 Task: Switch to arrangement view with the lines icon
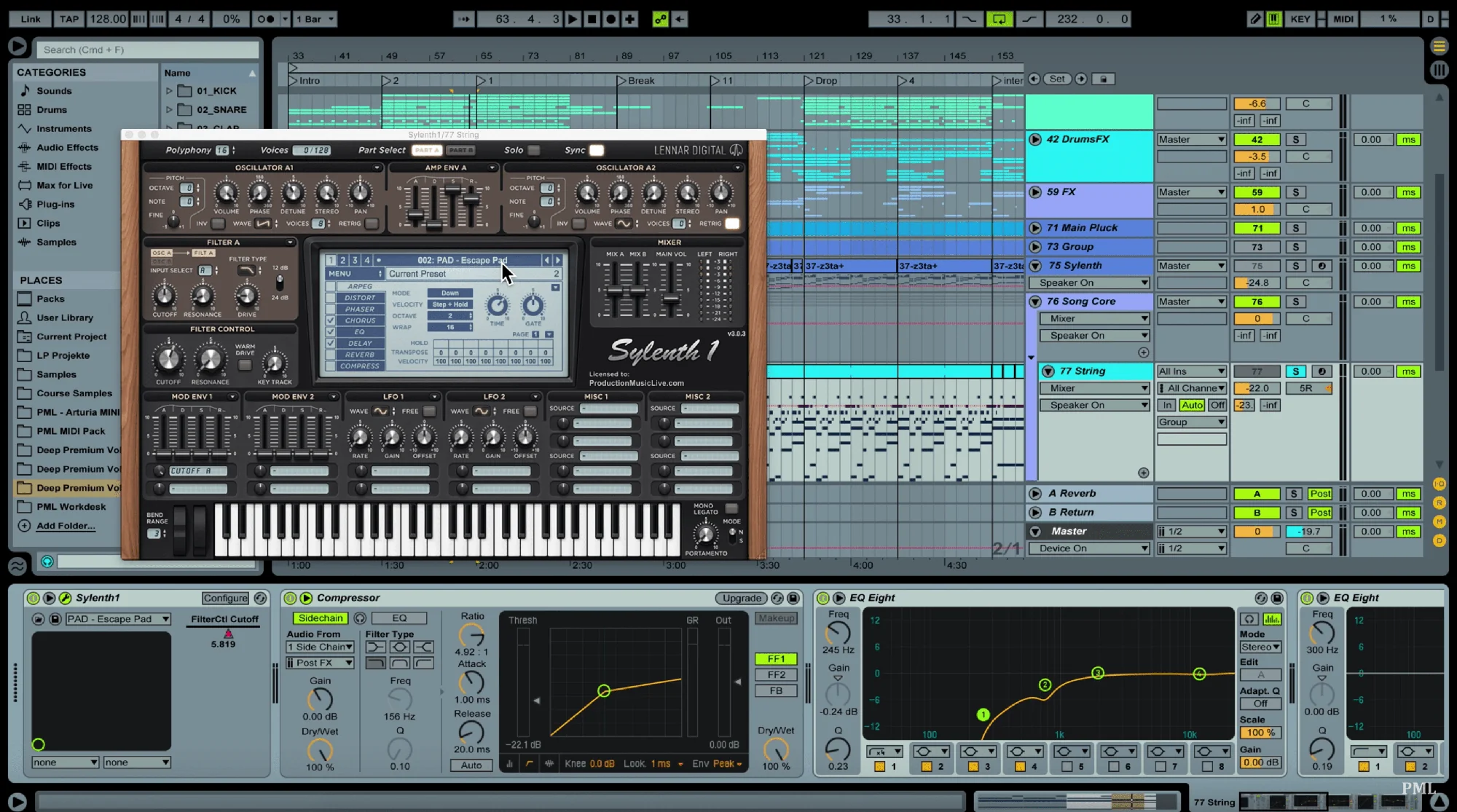tap(1439, 47)
